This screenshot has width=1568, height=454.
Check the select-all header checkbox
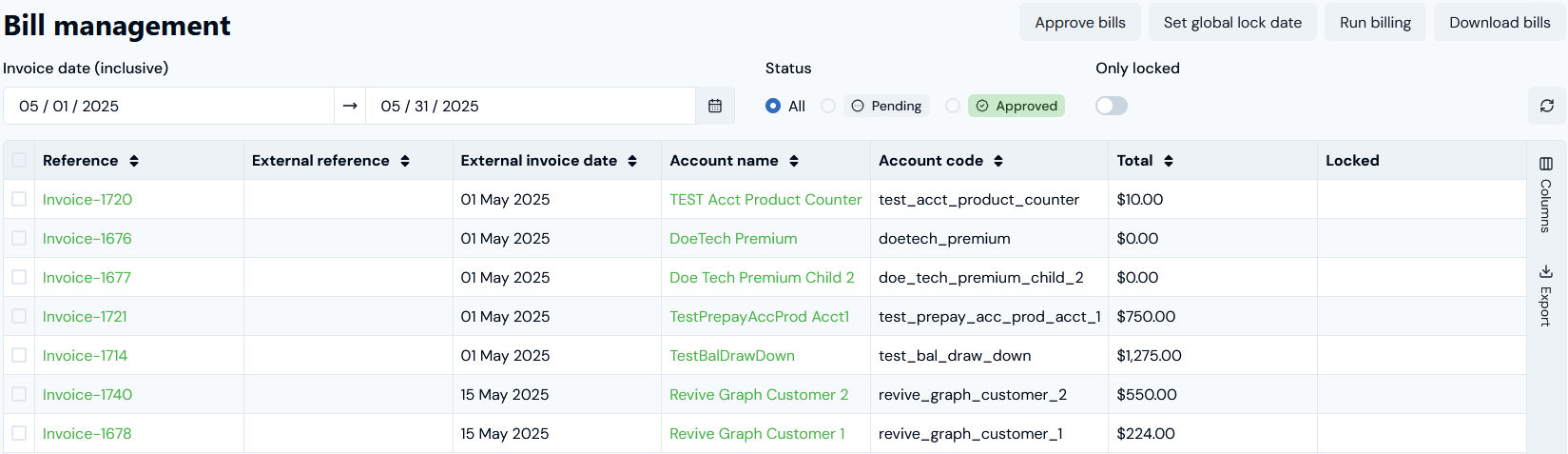pyautogui.click(x=19, y=160)
